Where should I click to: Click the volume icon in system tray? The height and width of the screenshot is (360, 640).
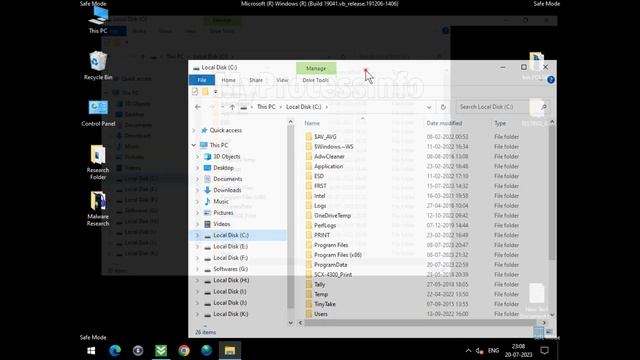pyautogui.click(x=480, y=351)
